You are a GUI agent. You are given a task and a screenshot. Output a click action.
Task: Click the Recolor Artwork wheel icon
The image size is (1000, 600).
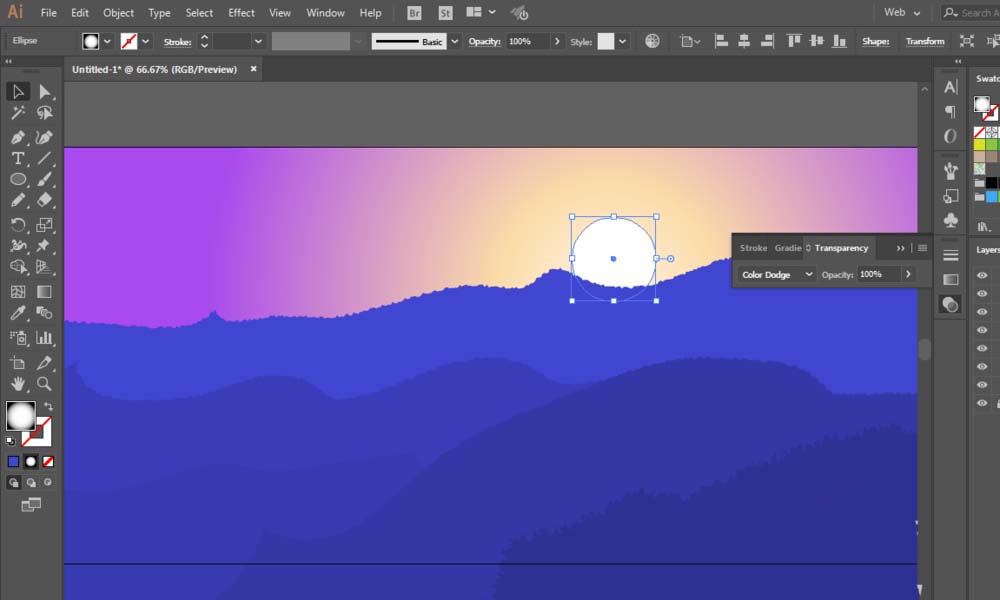652,41
